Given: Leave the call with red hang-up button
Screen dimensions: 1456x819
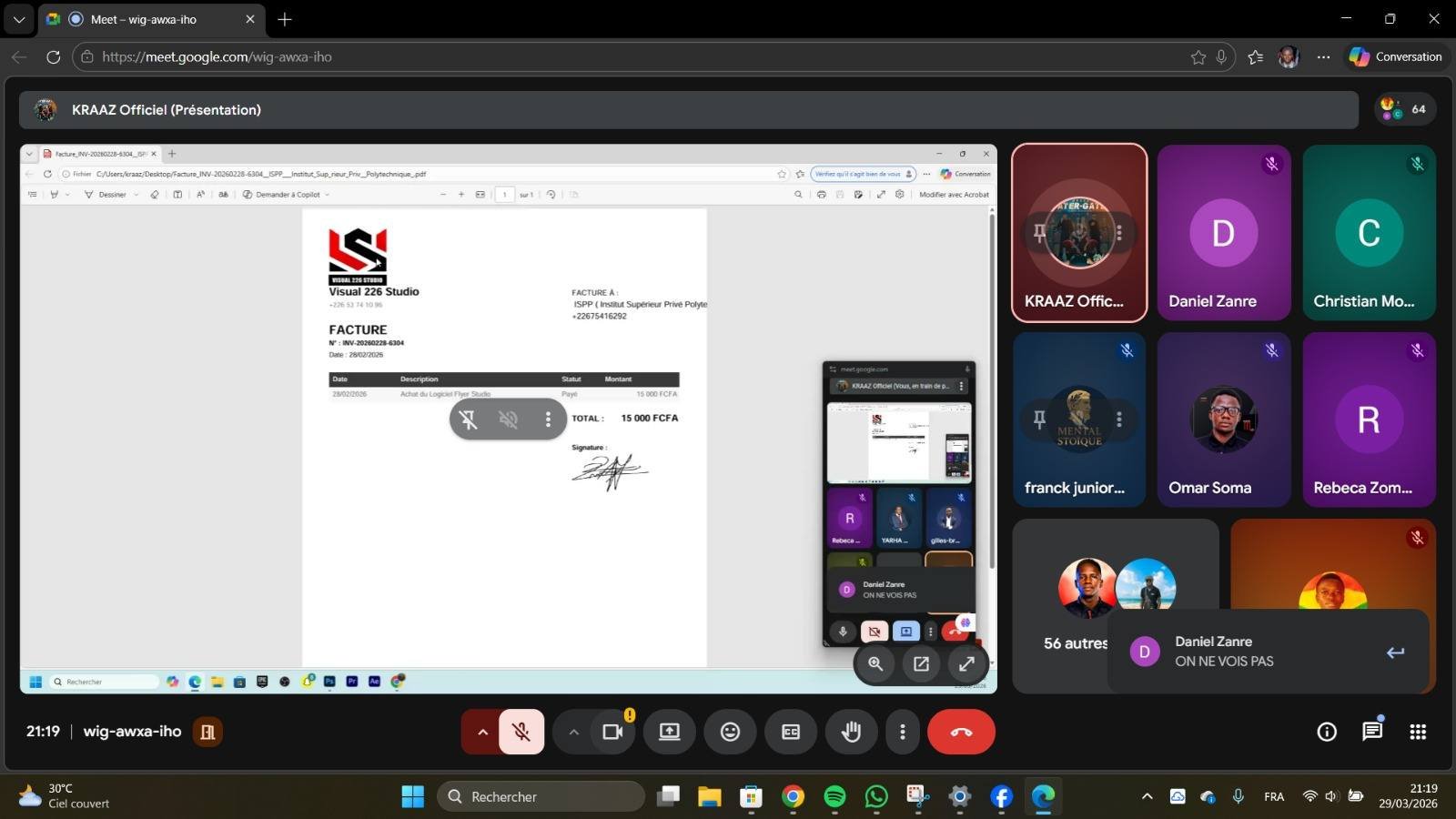Looking at the screenshot, I should [x=961, y=732].
